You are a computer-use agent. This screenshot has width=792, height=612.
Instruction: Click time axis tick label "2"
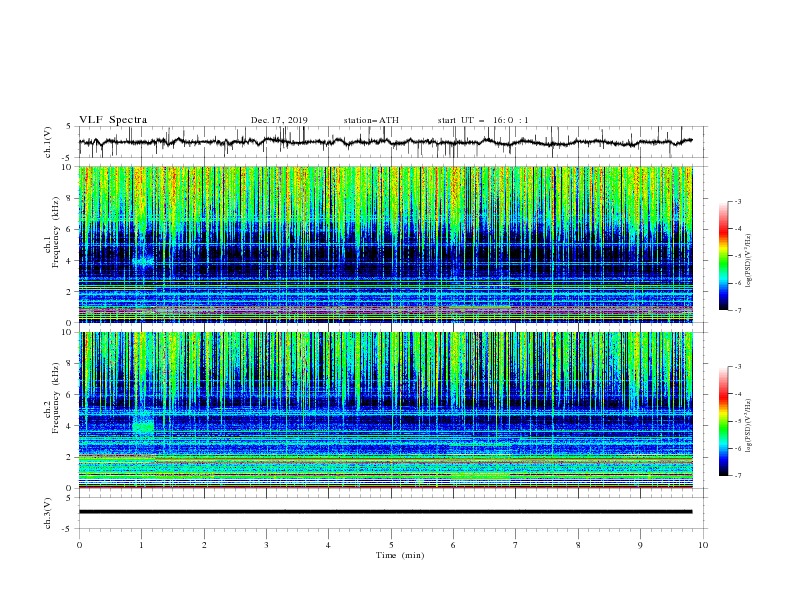(204, 545)
